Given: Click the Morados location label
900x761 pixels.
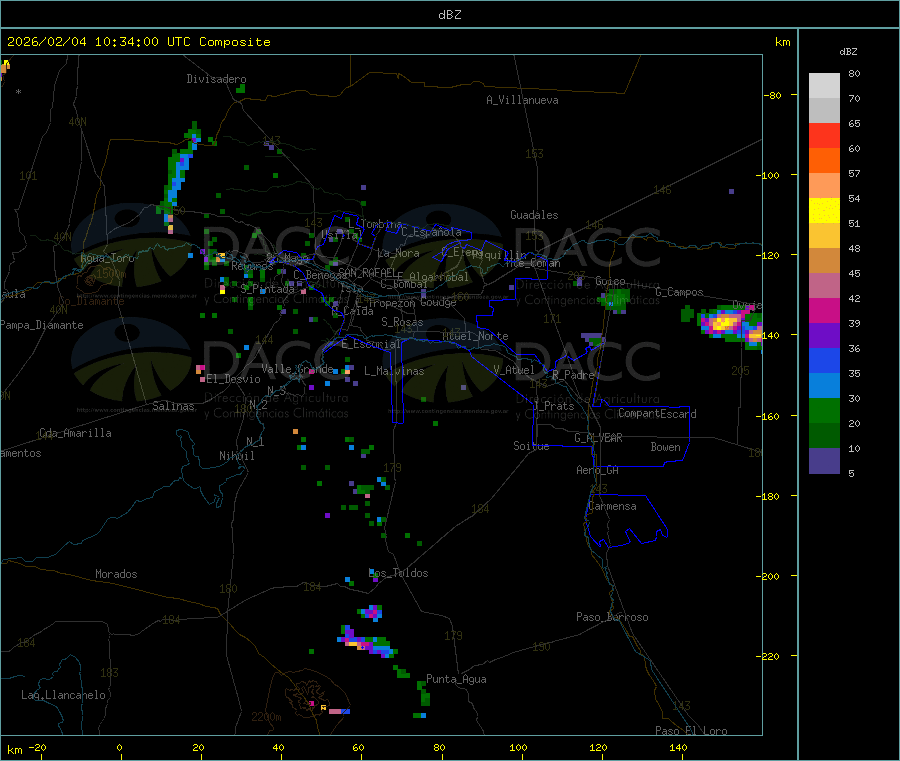Looking at the screenshot, I should pos(116,574).
